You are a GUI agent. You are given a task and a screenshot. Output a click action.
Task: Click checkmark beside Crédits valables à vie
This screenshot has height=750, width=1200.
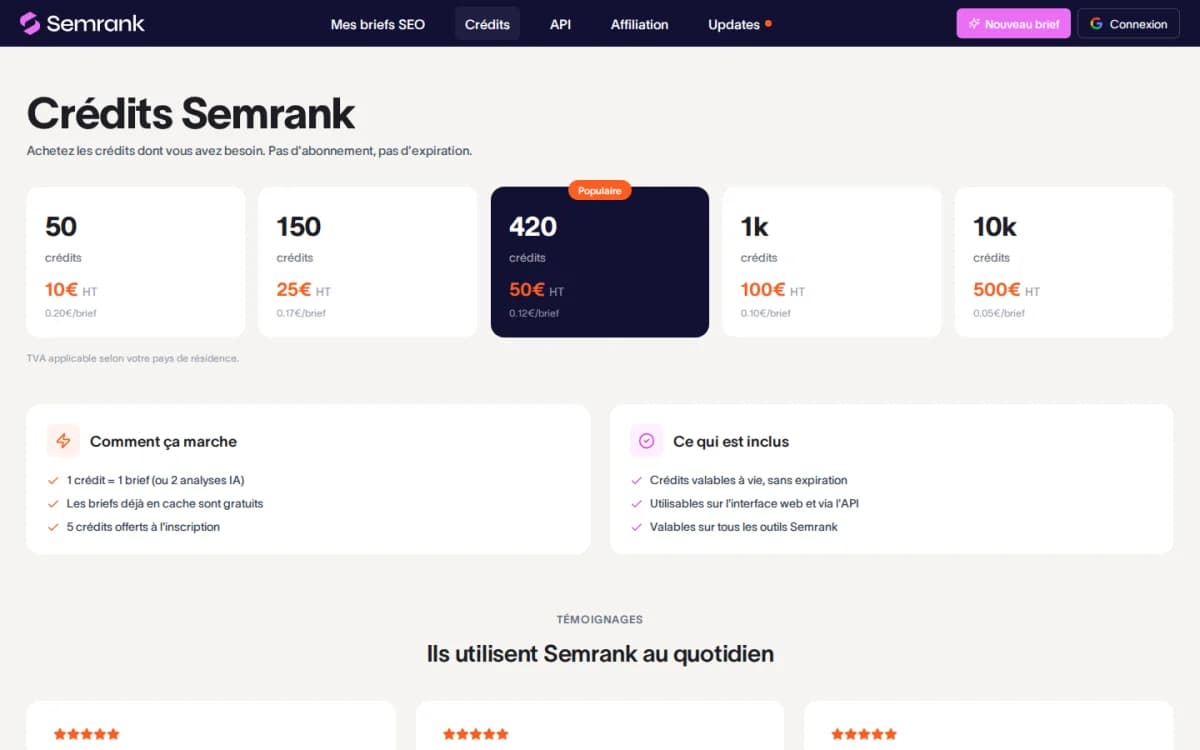[x=636, y=480]
